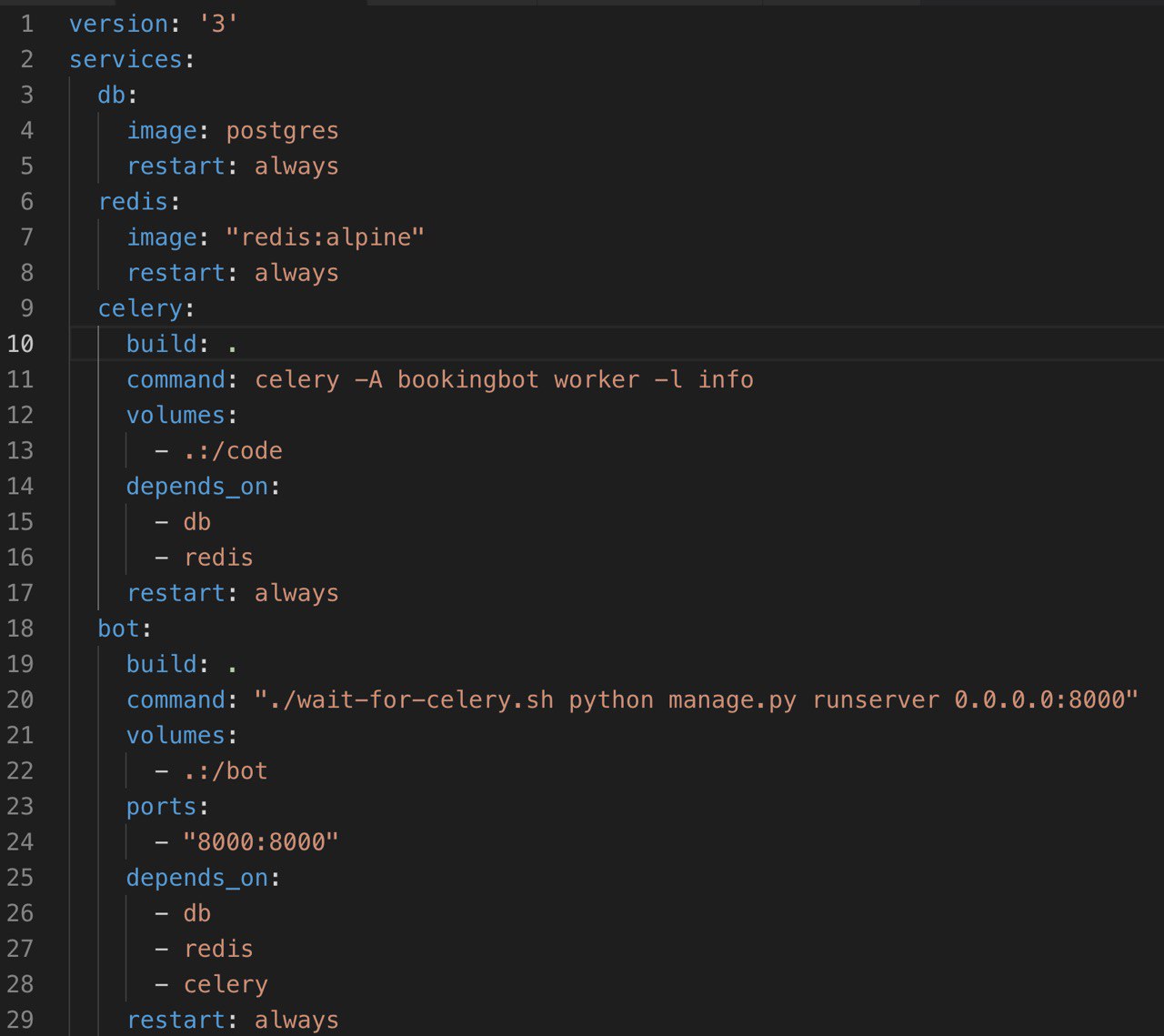Screen dimensions: 1164x1036
Task: Click the '.:/bot' volume entry
Action: [226, 771]
